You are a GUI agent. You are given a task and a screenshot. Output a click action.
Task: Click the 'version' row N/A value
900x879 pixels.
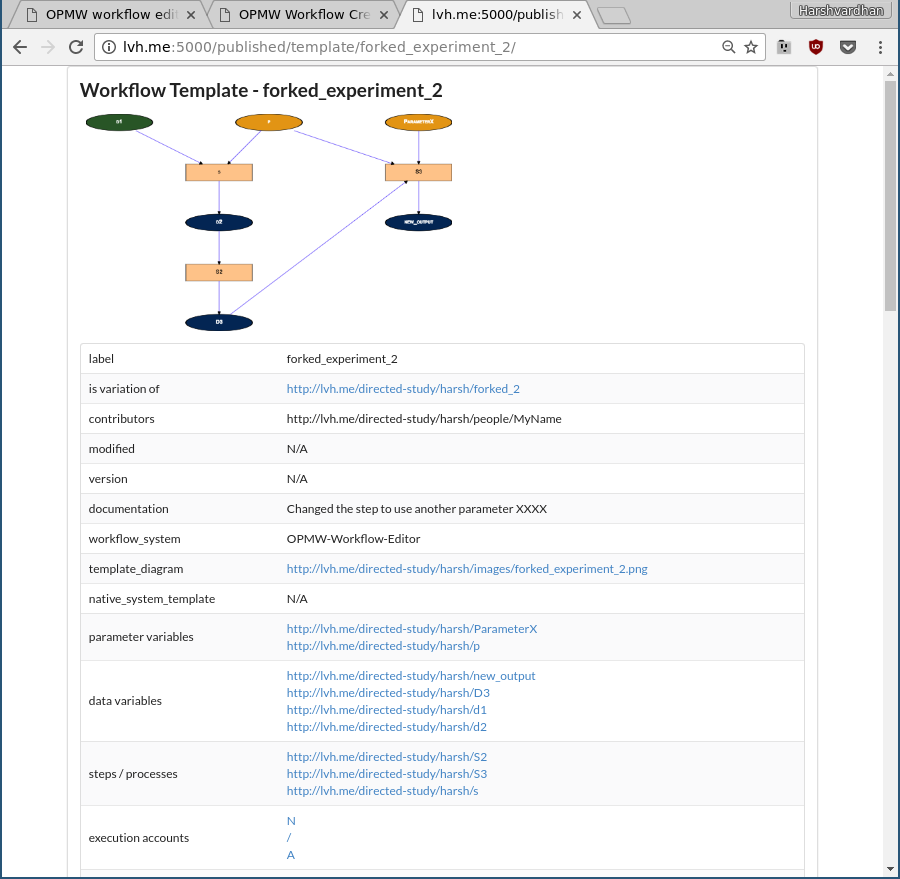coord(297,479)
